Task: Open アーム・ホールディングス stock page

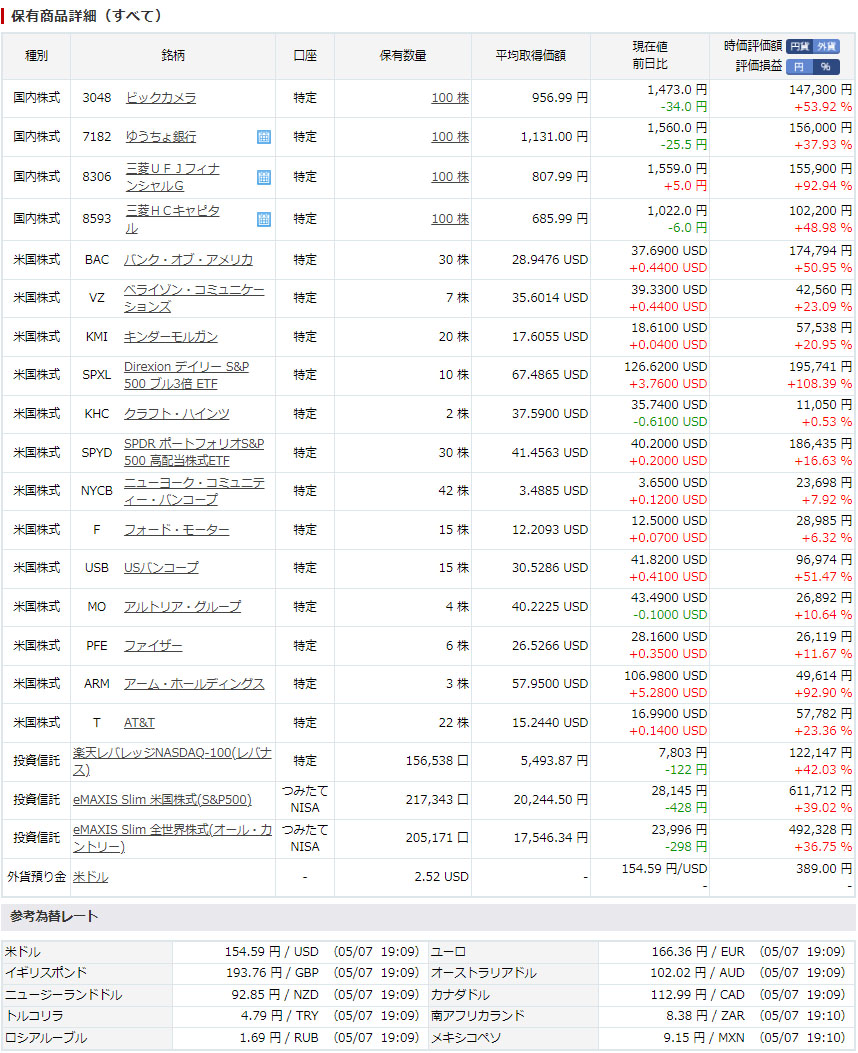Action: click(x=194, y=684)
